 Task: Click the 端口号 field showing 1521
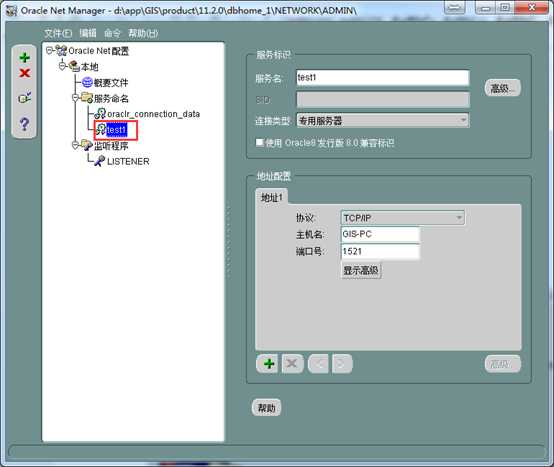click(380, 251)
